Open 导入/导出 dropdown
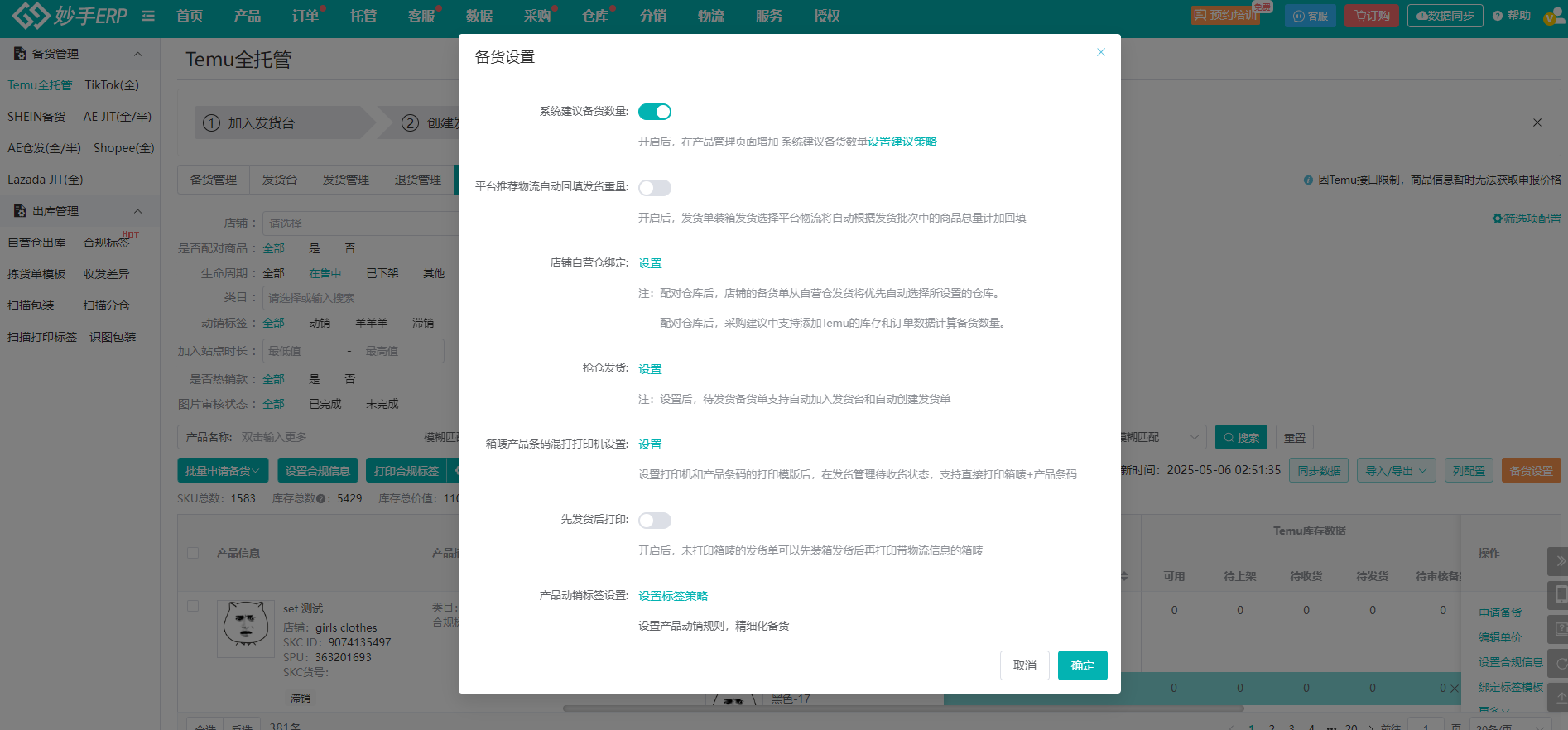 (1396, 471)
